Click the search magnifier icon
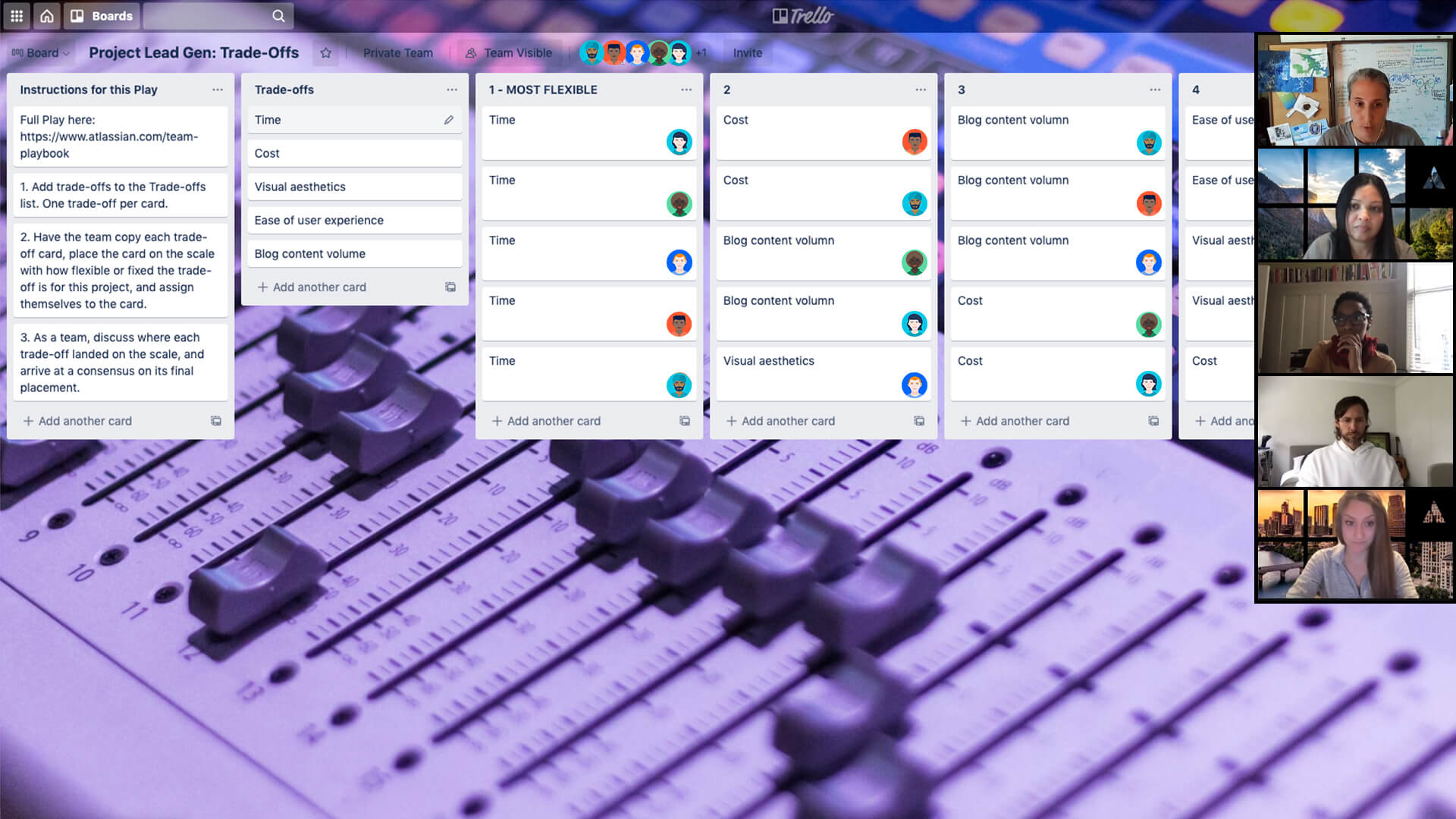The width and height of the screenshot is (1456, 819). (x=278, y=15)
